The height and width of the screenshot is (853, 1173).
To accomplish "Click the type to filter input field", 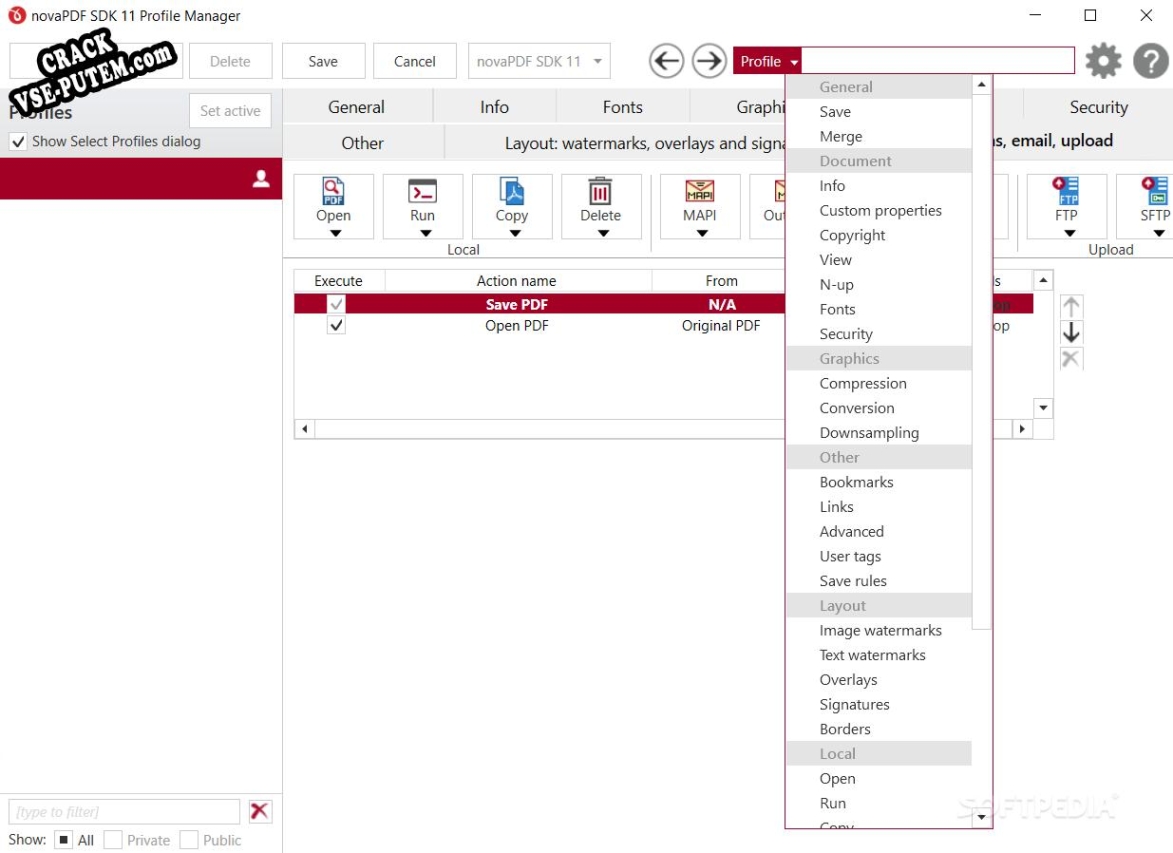I will (124, 811).
